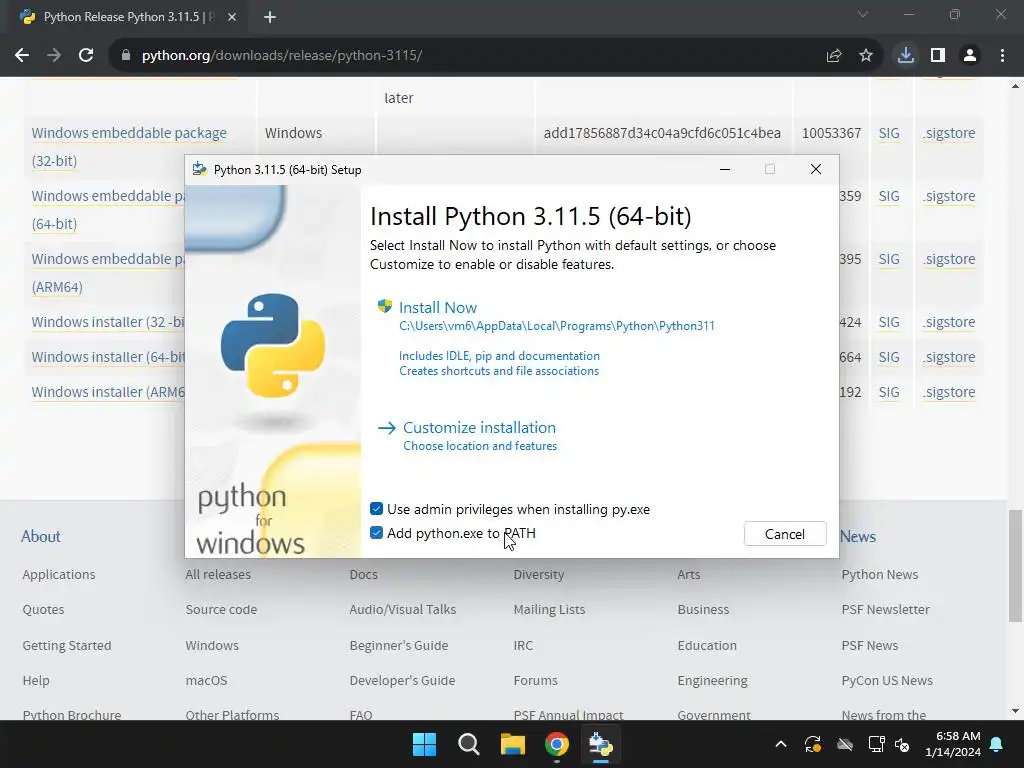Image resolution: width=1024 pixels, height=768 pixels.
Task: Open the Windows Start menu
Action: tap(424, 744)
